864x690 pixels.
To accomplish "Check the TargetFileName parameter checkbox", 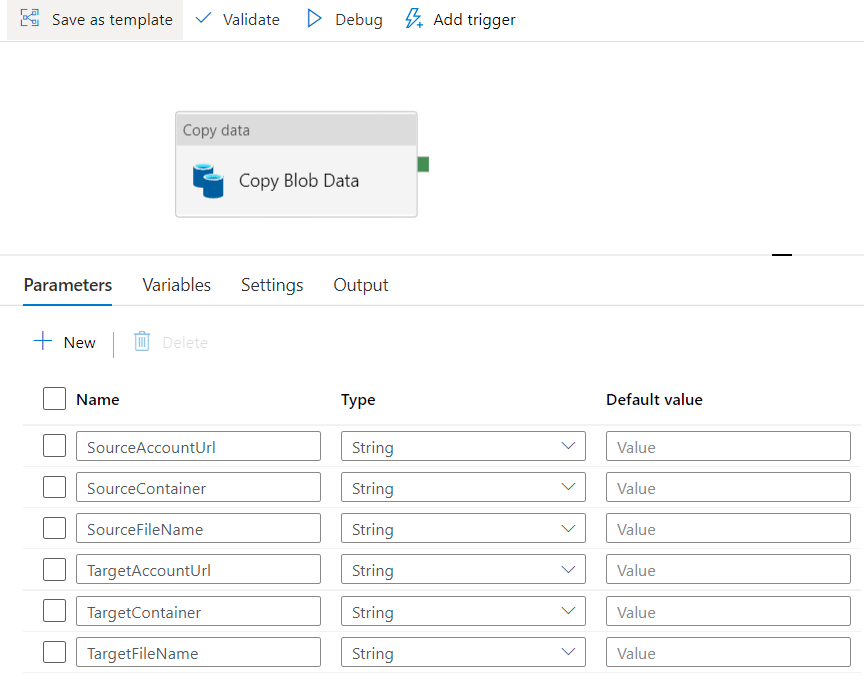I will [x=54, y=651].
